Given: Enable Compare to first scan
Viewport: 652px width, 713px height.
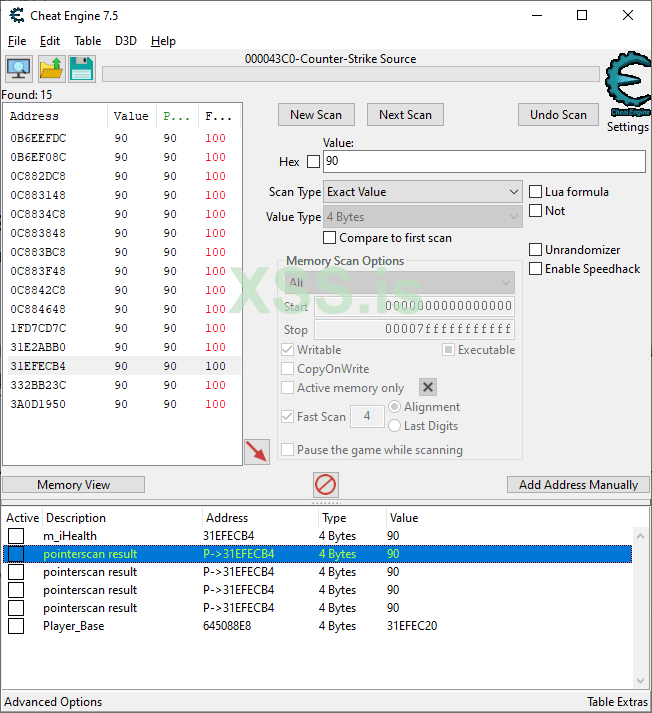Looking at the screenshot, I should (x=329, y=238).
